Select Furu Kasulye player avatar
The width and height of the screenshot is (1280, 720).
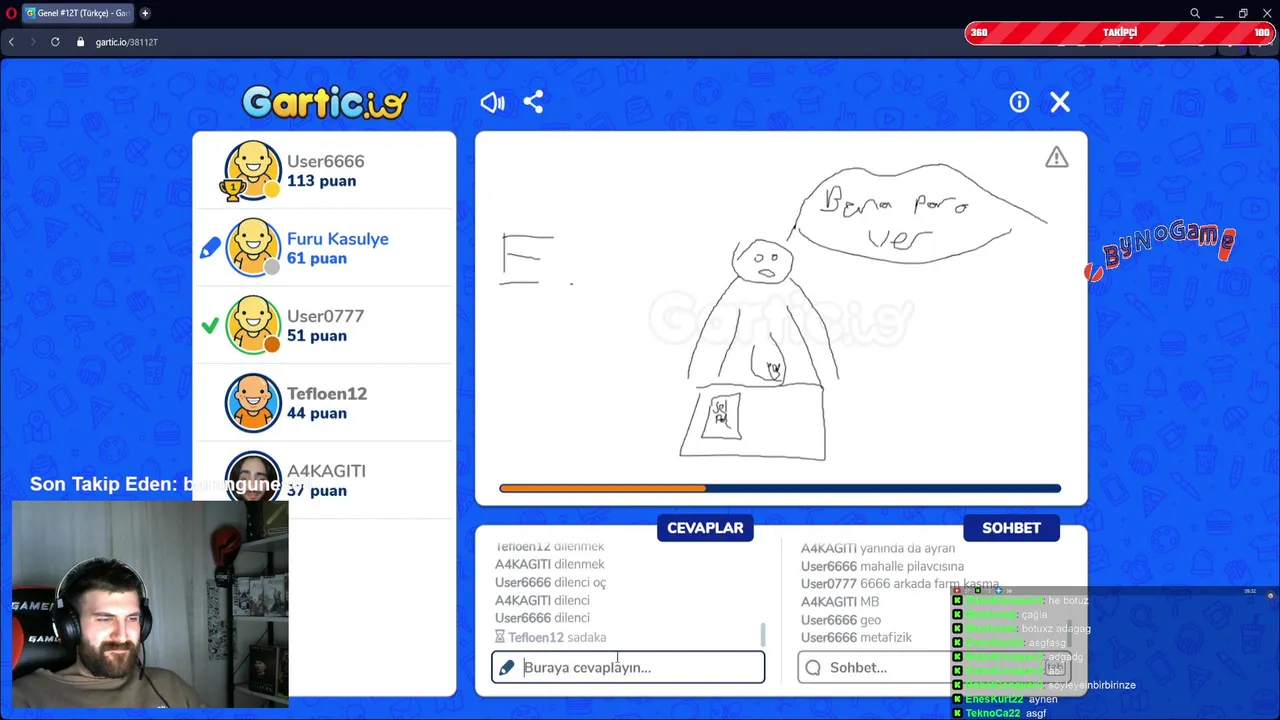pyautogui.click(x=252, y=247)
